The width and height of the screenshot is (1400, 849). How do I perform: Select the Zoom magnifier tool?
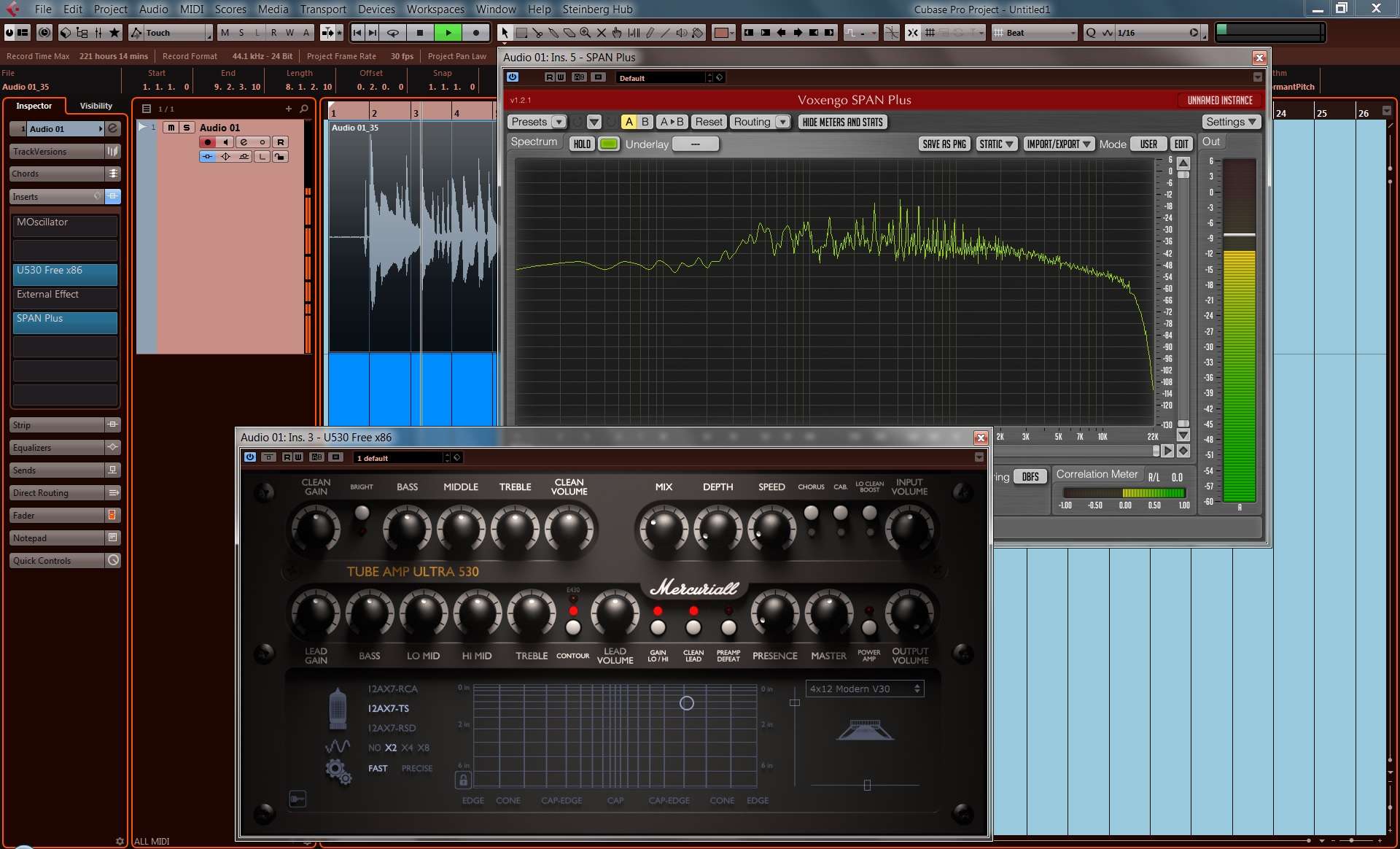tap(585, 33)
